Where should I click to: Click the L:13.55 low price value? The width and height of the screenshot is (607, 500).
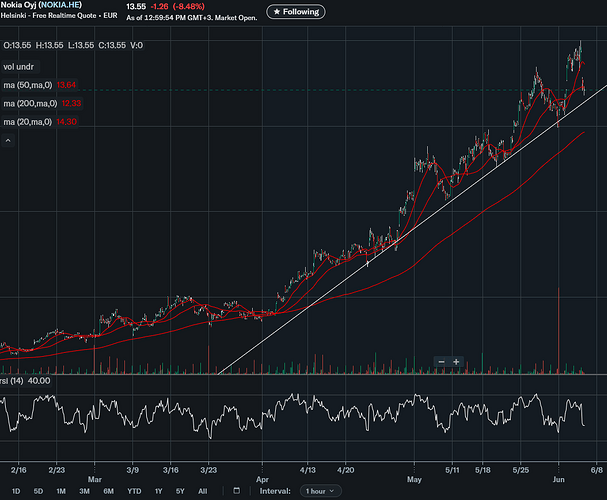[x=81, y=45]
